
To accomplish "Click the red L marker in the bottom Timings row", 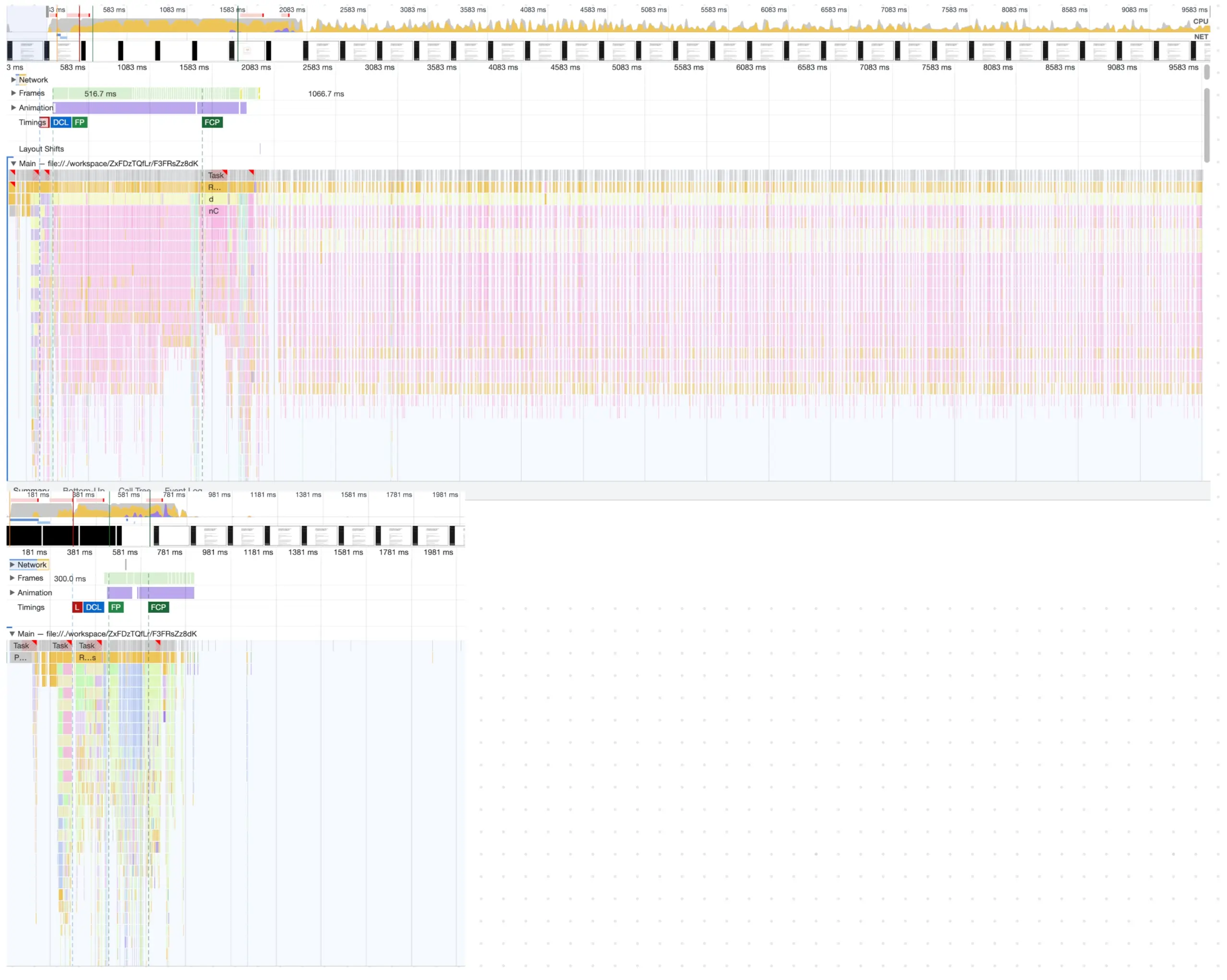I will point(77,607).
